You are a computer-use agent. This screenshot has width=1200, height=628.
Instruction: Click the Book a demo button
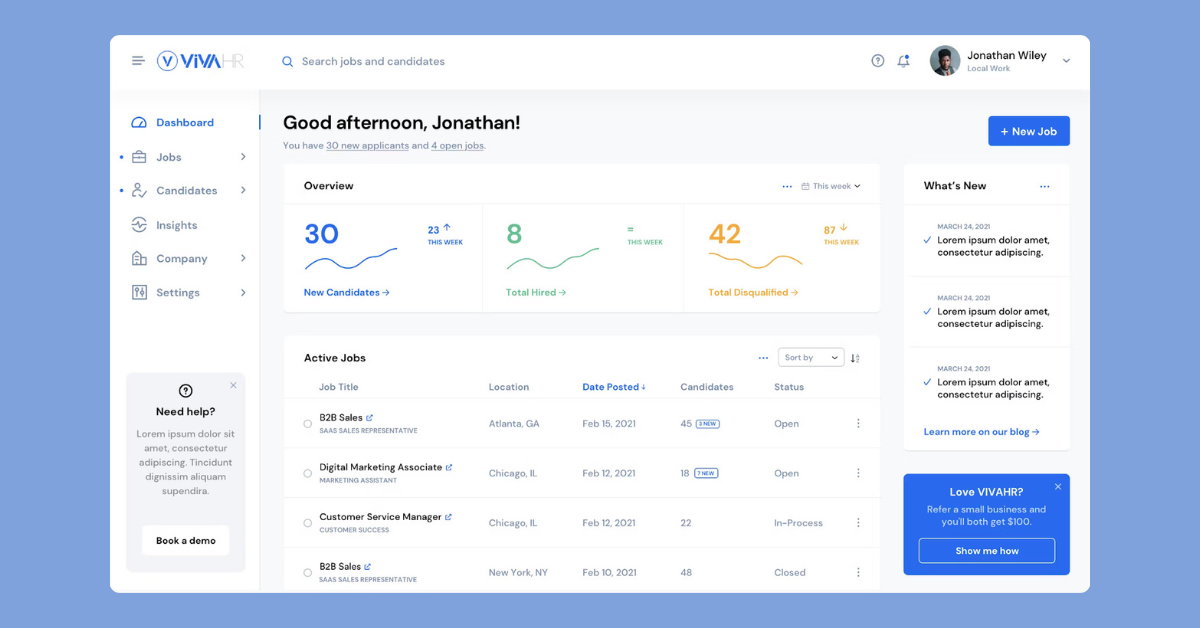coord(185,541)
